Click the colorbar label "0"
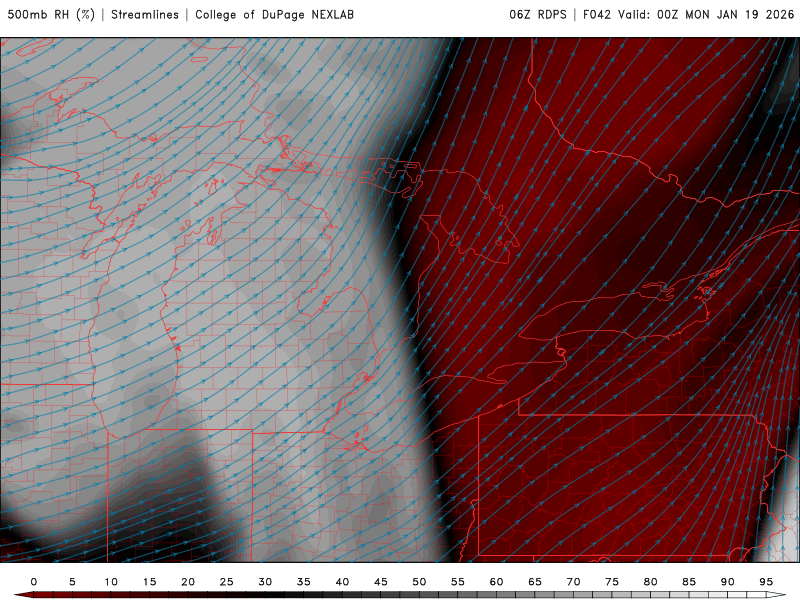 (34, 582)
